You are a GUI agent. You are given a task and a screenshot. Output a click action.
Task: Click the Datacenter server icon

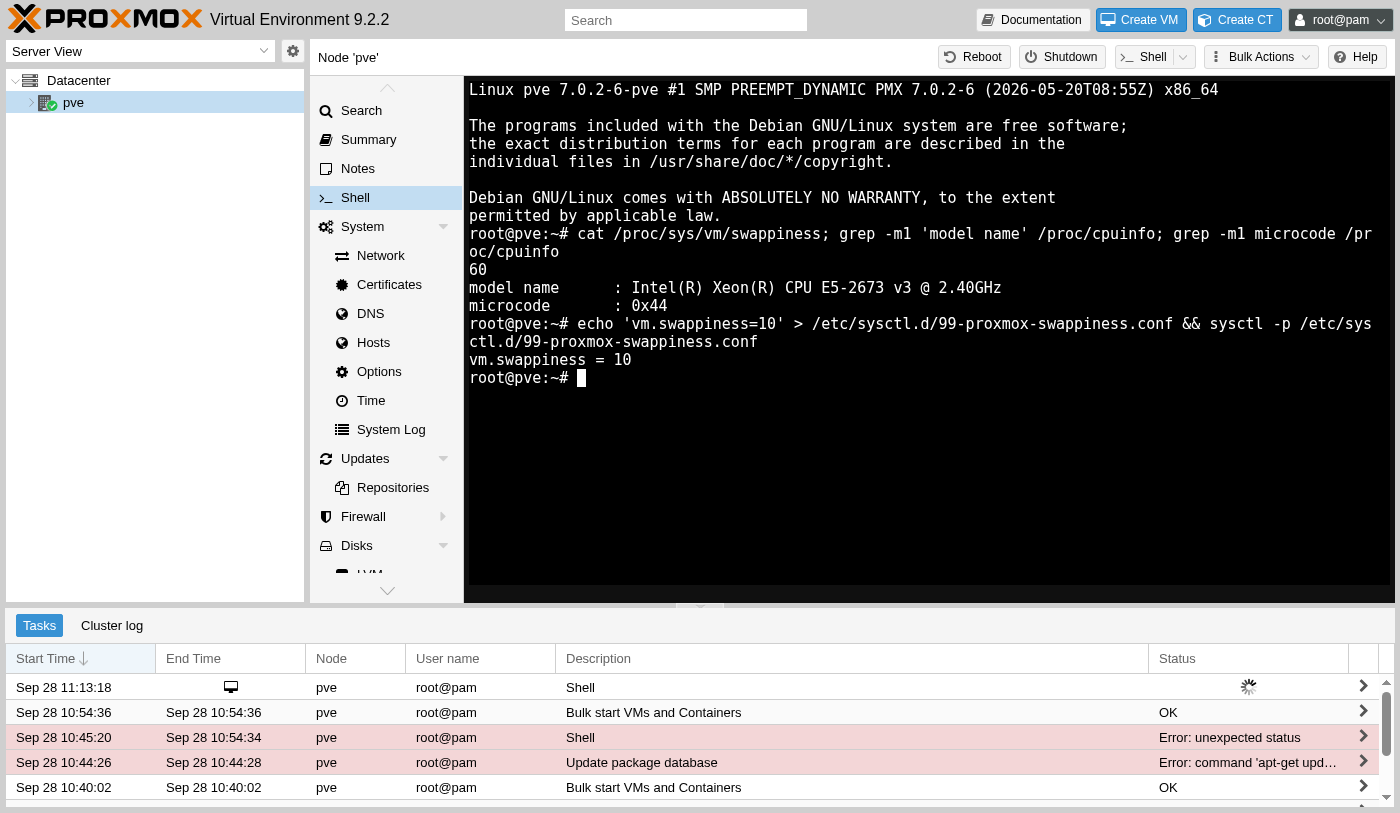[x=30, y=81]
